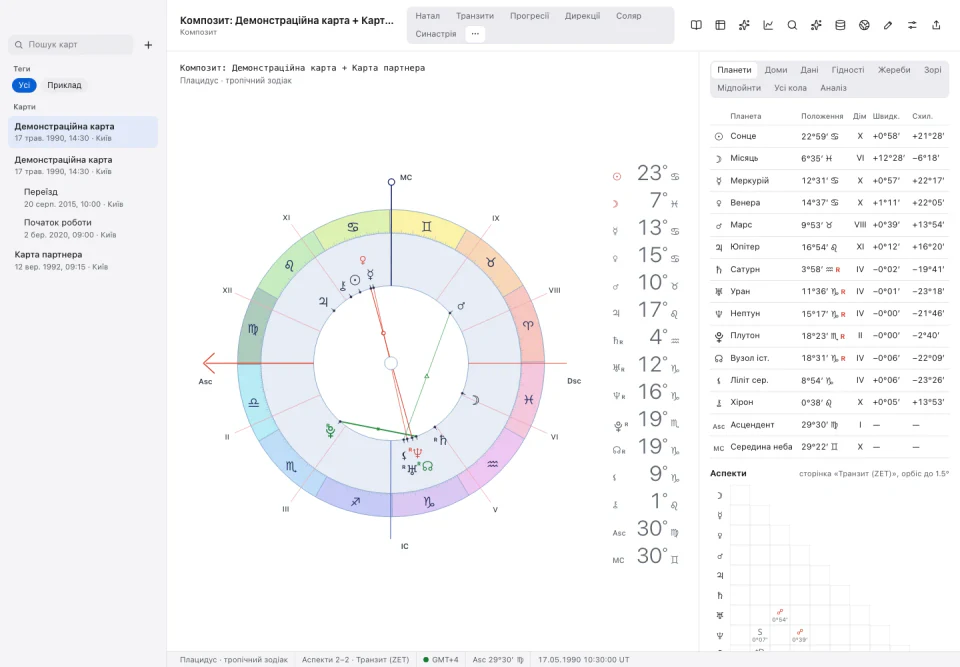Screen dimensions: 960x667
Task: Click the Положення column header
Action: click(x=822, y=116)
